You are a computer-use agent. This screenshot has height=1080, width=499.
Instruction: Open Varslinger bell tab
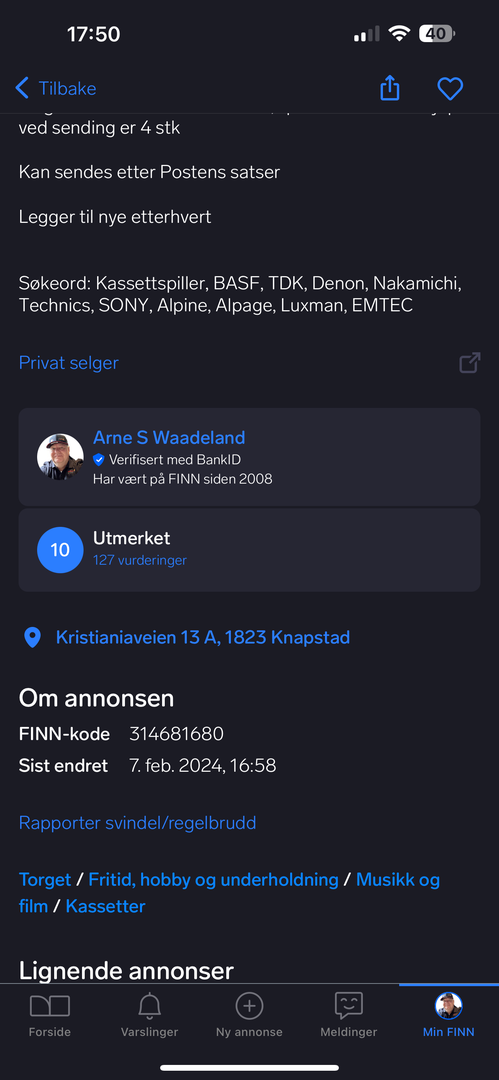[x=150, y=1015]
